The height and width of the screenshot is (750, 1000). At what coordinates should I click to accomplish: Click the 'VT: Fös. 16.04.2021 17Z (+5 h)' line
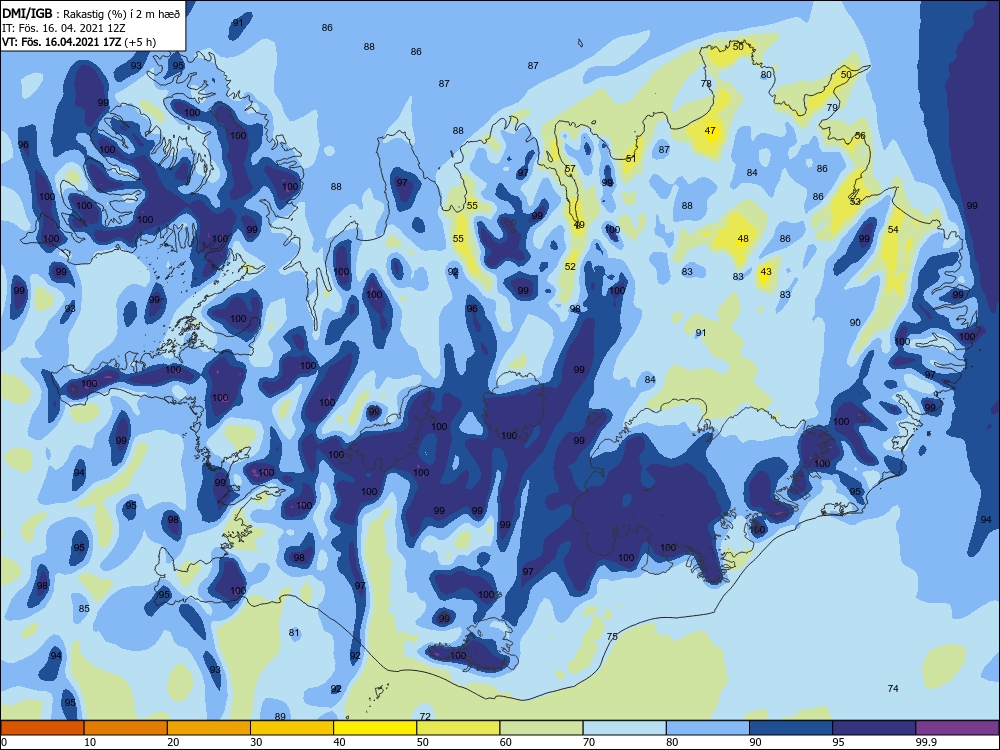tap(79, 42)
